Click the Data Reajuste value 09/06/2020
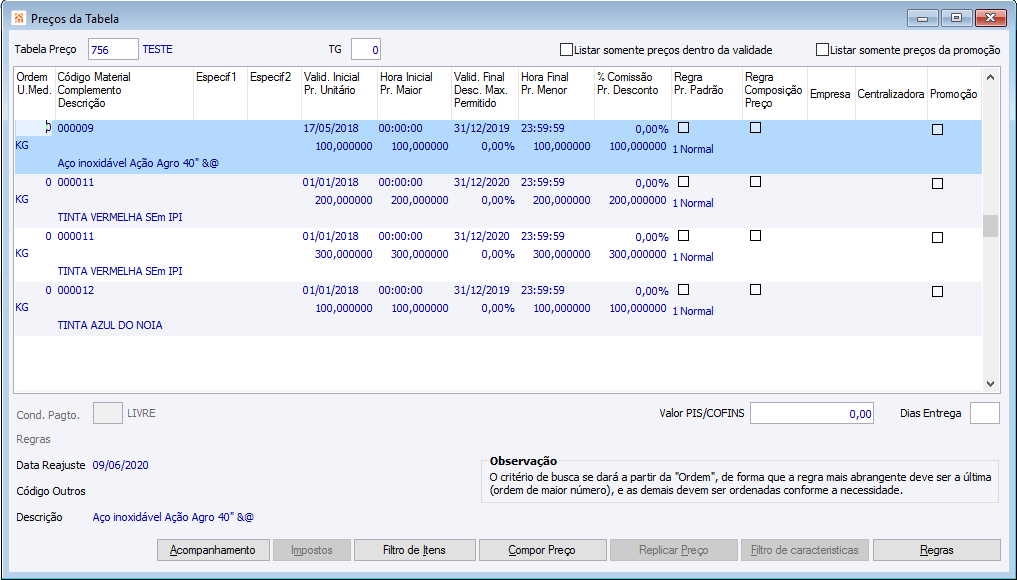The height and width of the screenshot is (580, 1017). click(x=121, y=465)
